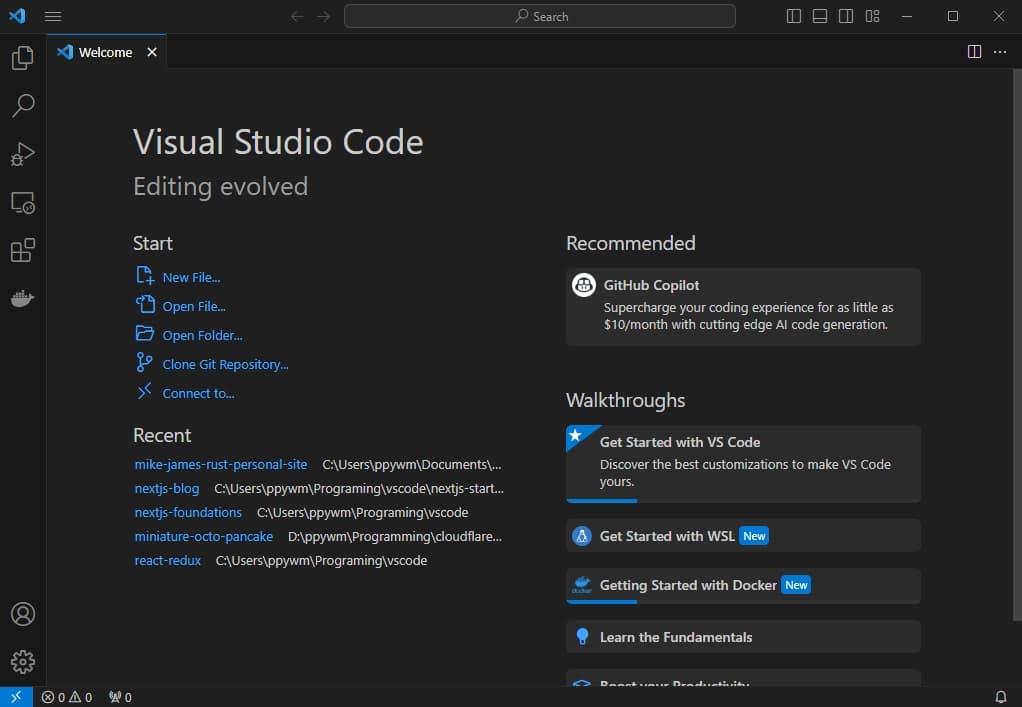Toggle the primary side bar
The height and width of the screenshot is (707, 1022).
[794, 16]
